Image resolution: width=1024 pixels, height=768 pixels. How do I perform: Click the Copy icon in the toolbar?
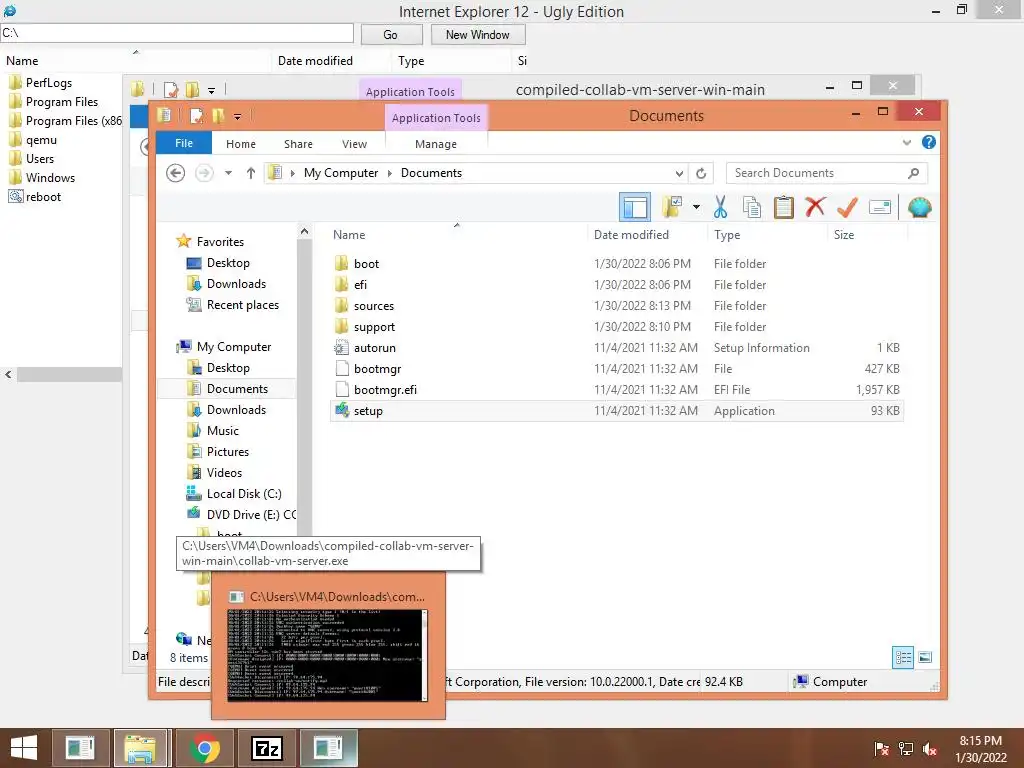(752, 208)
